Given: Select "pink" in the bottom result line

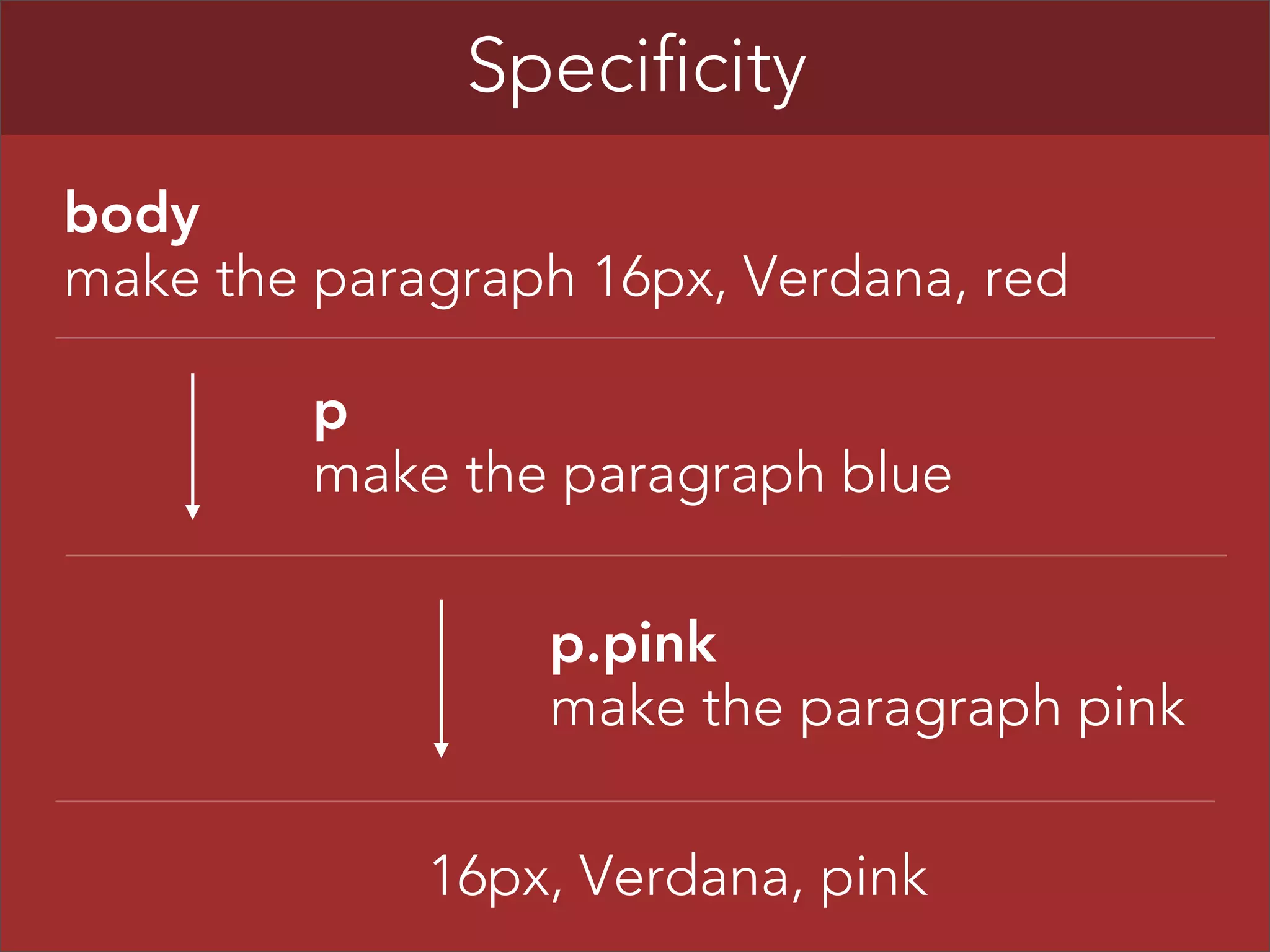Looking at the screenshot, I should (874, 876).
